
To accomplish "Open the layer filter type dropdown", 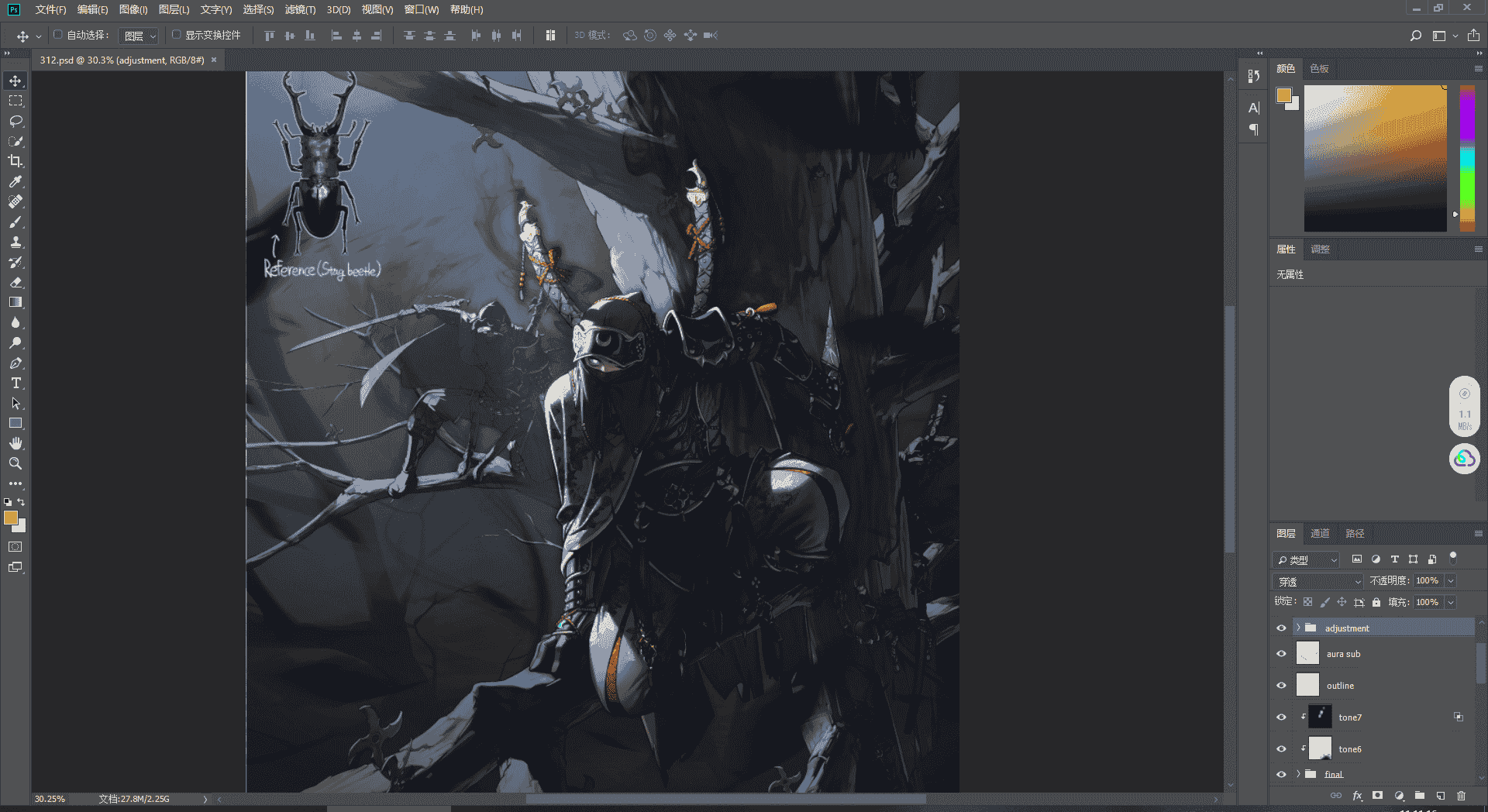I will tap(1307, 559).
